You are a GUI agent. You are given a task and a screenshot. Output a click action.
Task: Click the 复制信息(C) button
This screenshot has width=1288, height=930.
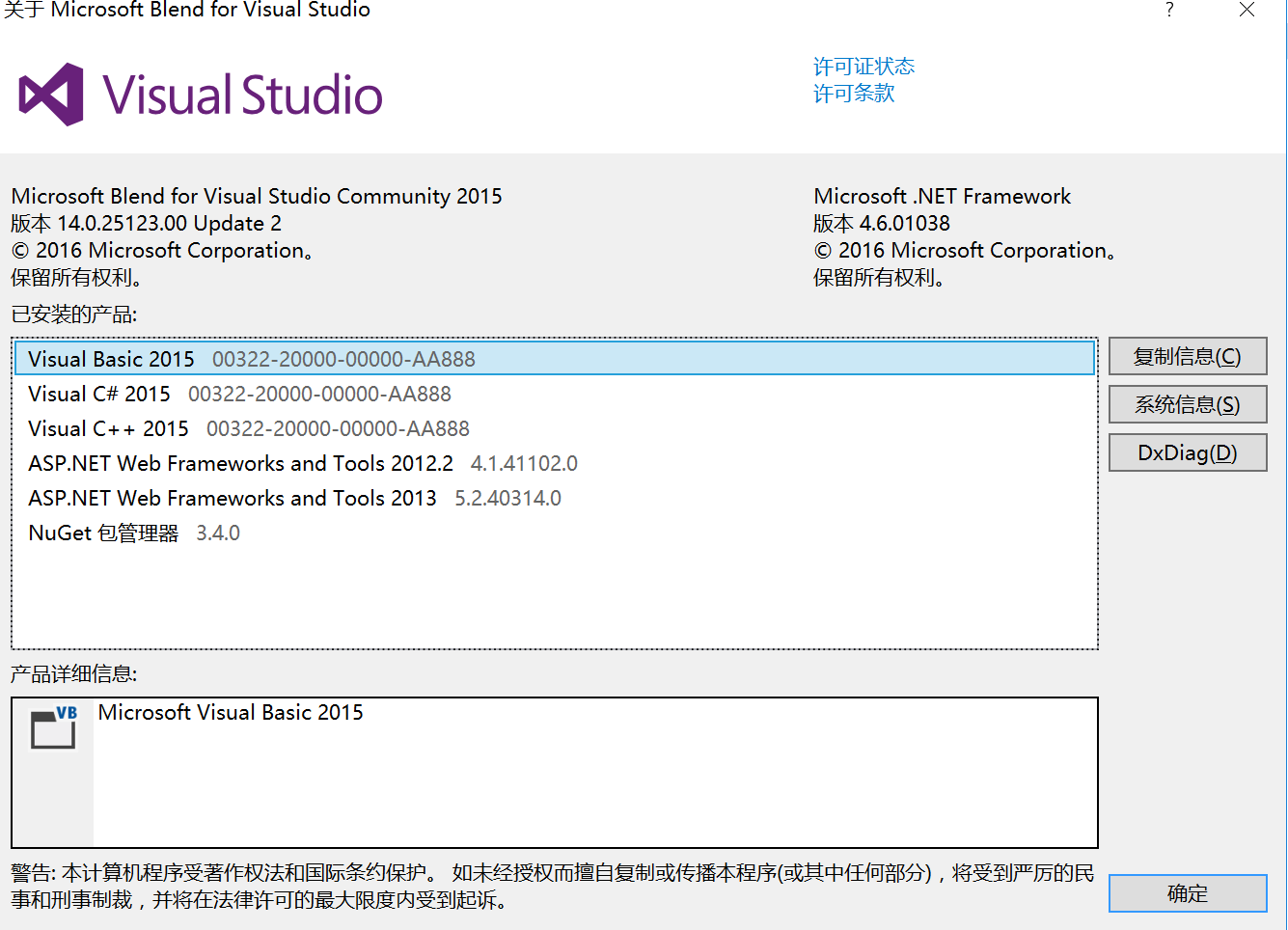pos(1188,356)
